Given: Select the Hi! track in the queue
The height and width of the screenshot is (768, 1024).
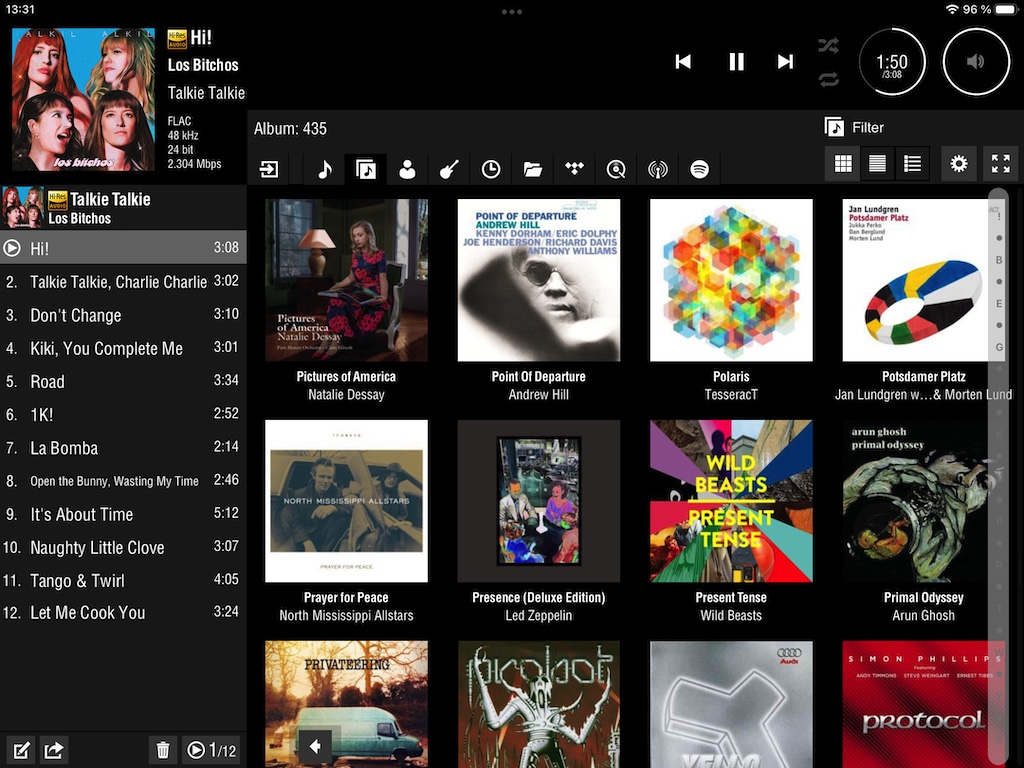Looking at the screenshot, I should click(123, 248).
